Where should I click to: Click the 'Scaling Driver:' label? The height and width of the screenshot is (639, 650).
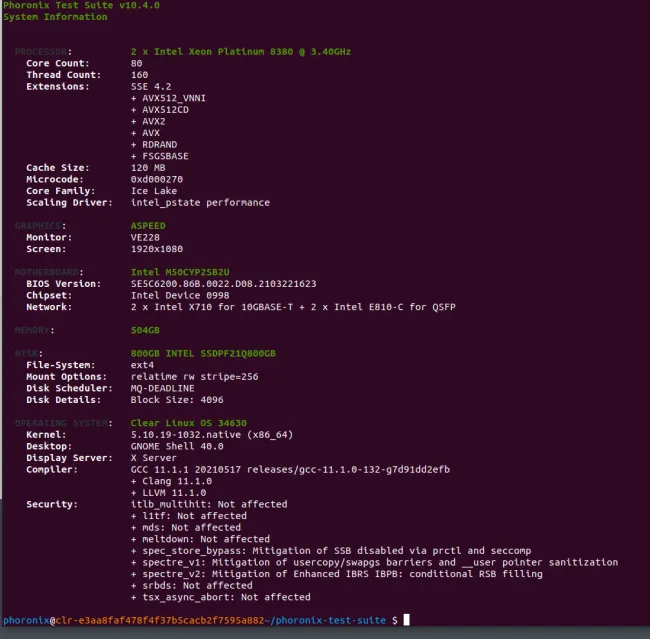point(69,203)
